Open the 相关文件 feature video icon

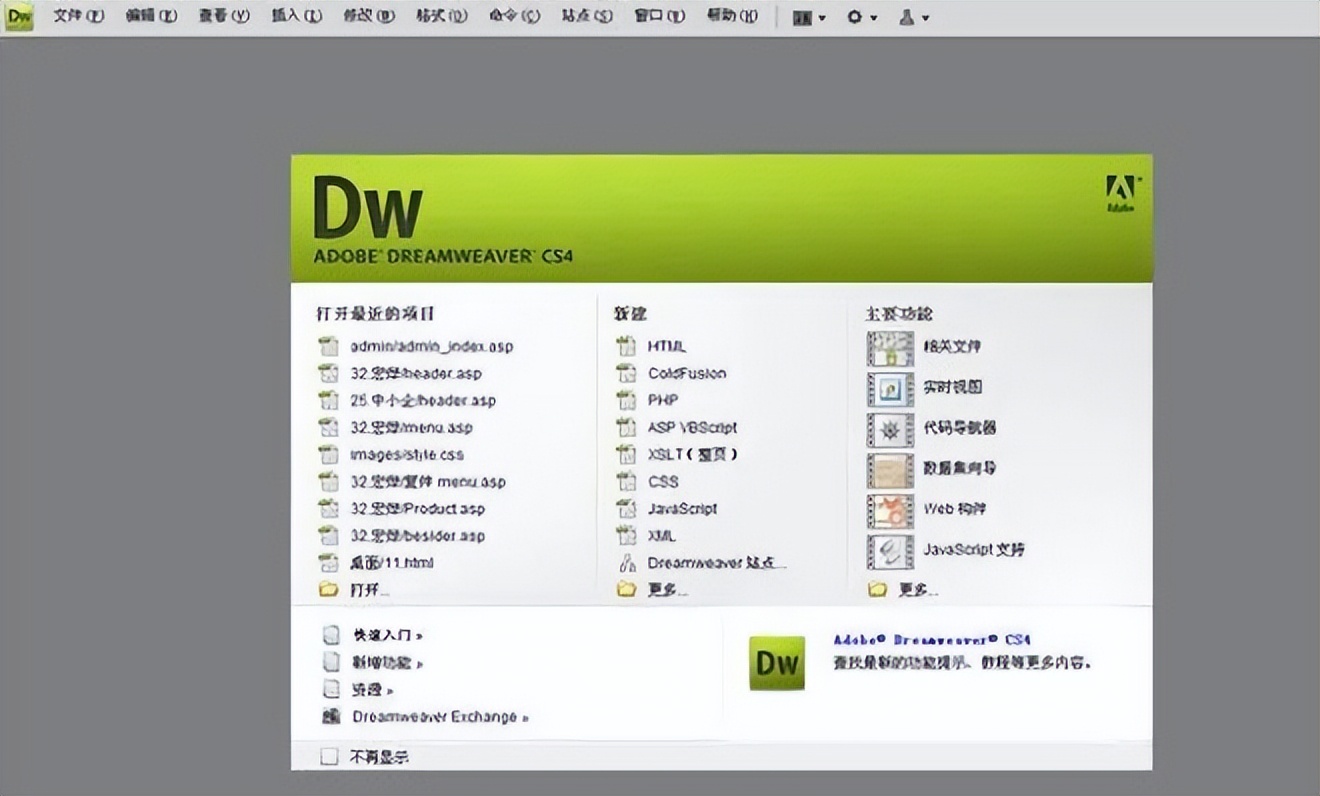pyautogui.click(x=889, y=347)
